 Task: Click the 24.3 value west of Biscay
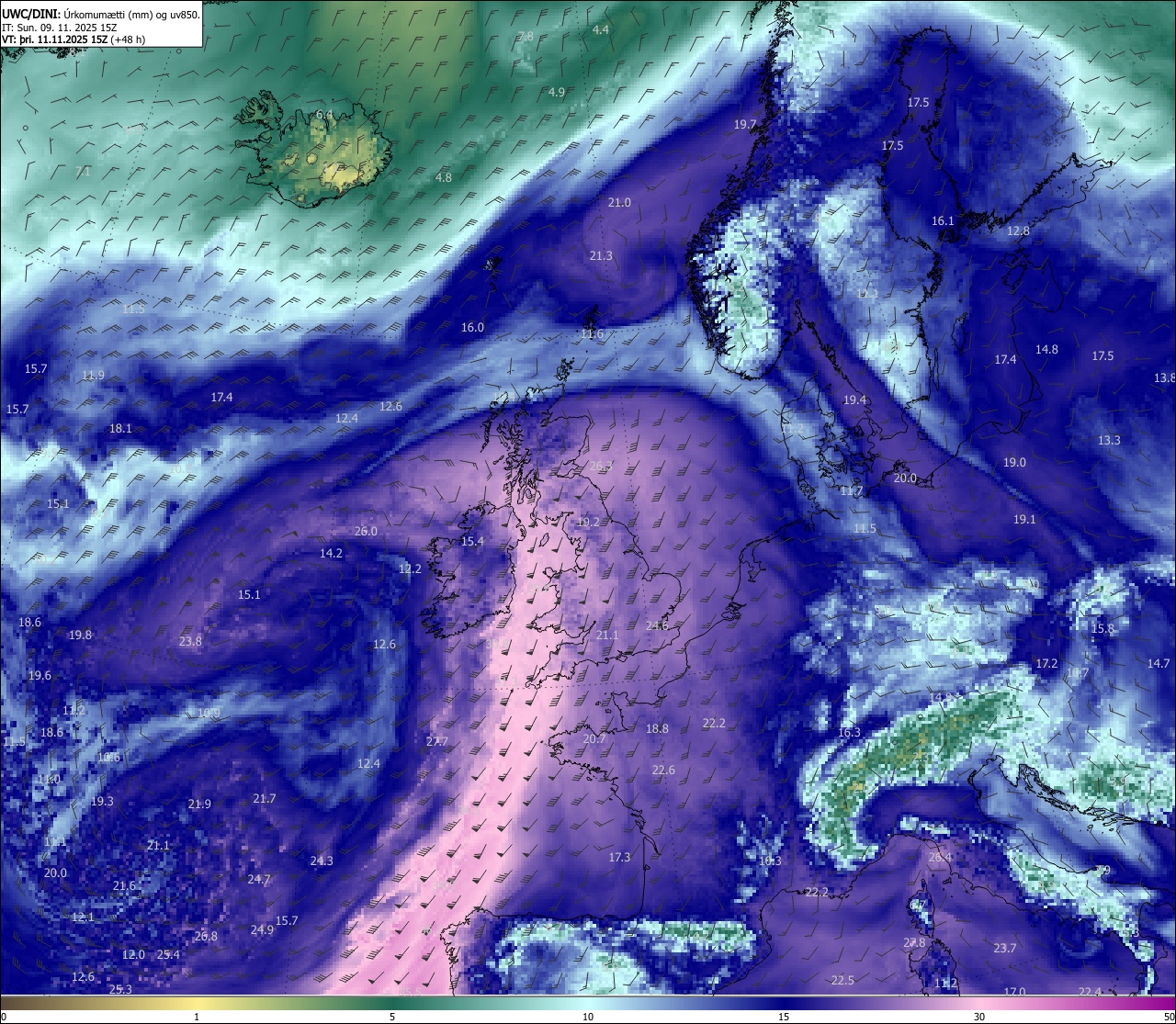tap(322, 861)
